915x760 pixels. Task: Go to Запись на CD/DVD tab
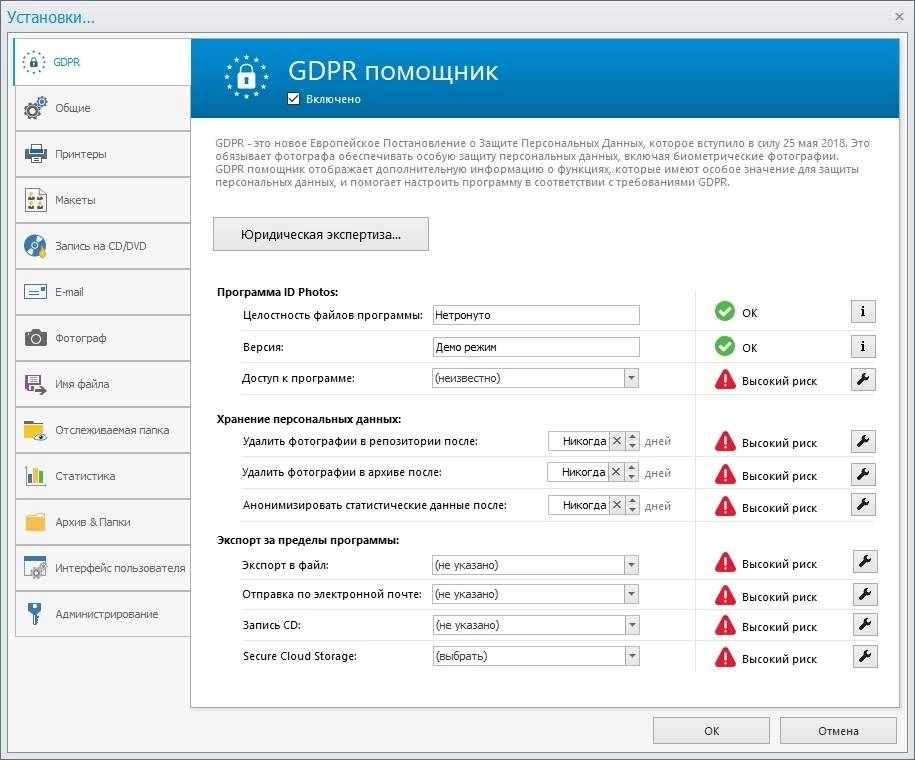pos(103,246)
